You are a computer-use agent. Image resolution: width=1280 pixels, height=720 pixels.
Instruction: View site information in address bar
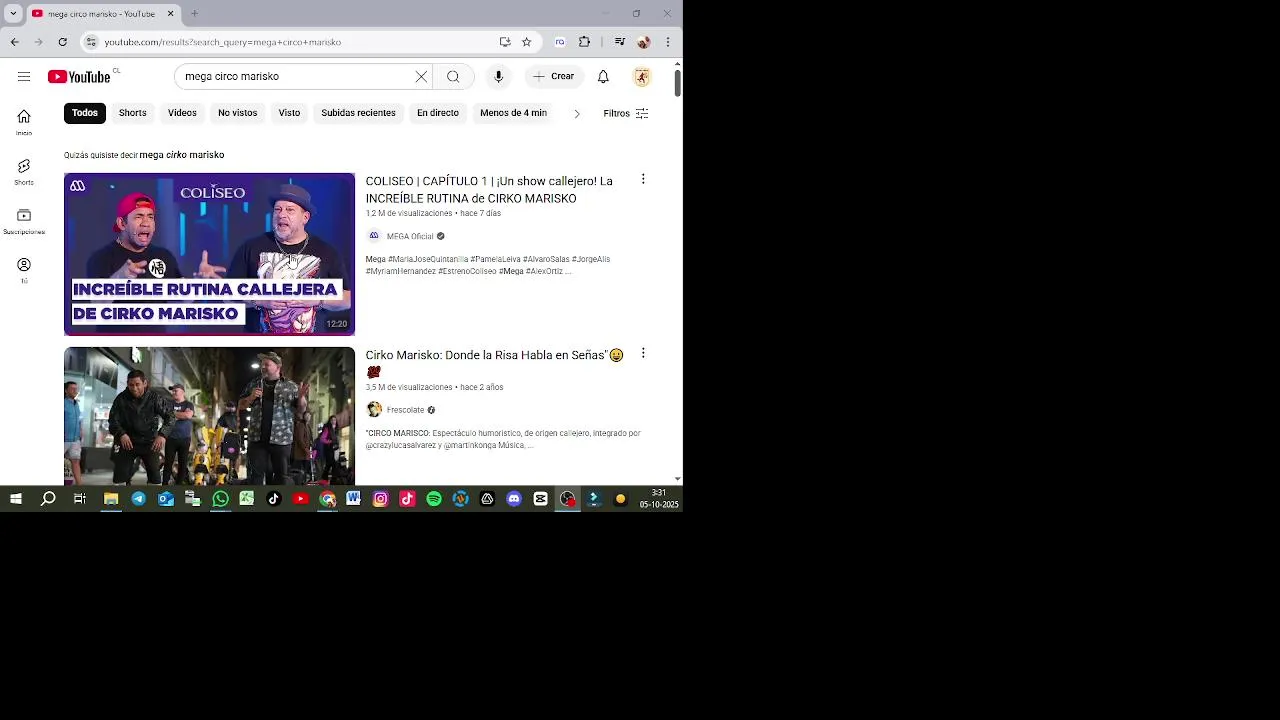coord(91,42)
